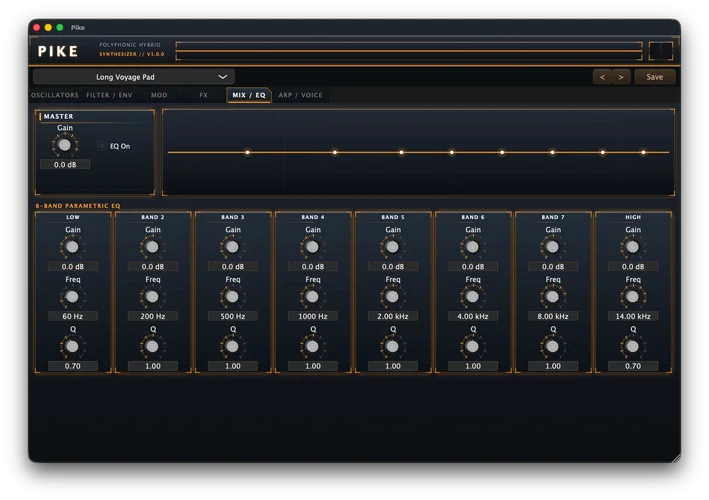Click the Band 2 Freq knob
The width and height of the screenshot is (709, 500).
click(x=152, y=297)
